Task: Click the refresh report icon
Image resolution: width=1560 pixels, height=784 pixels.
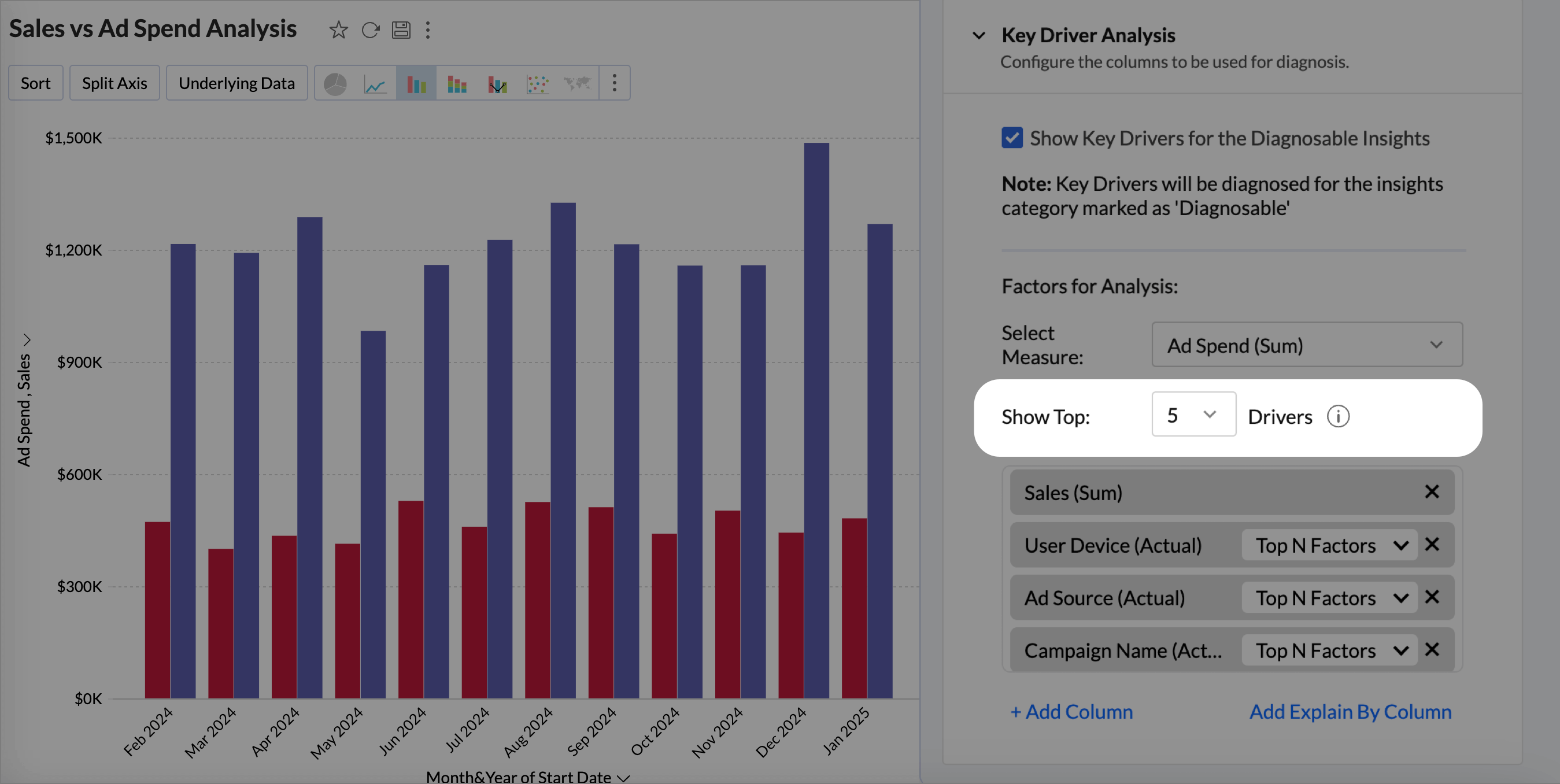Action: click(x=370, y=29)
